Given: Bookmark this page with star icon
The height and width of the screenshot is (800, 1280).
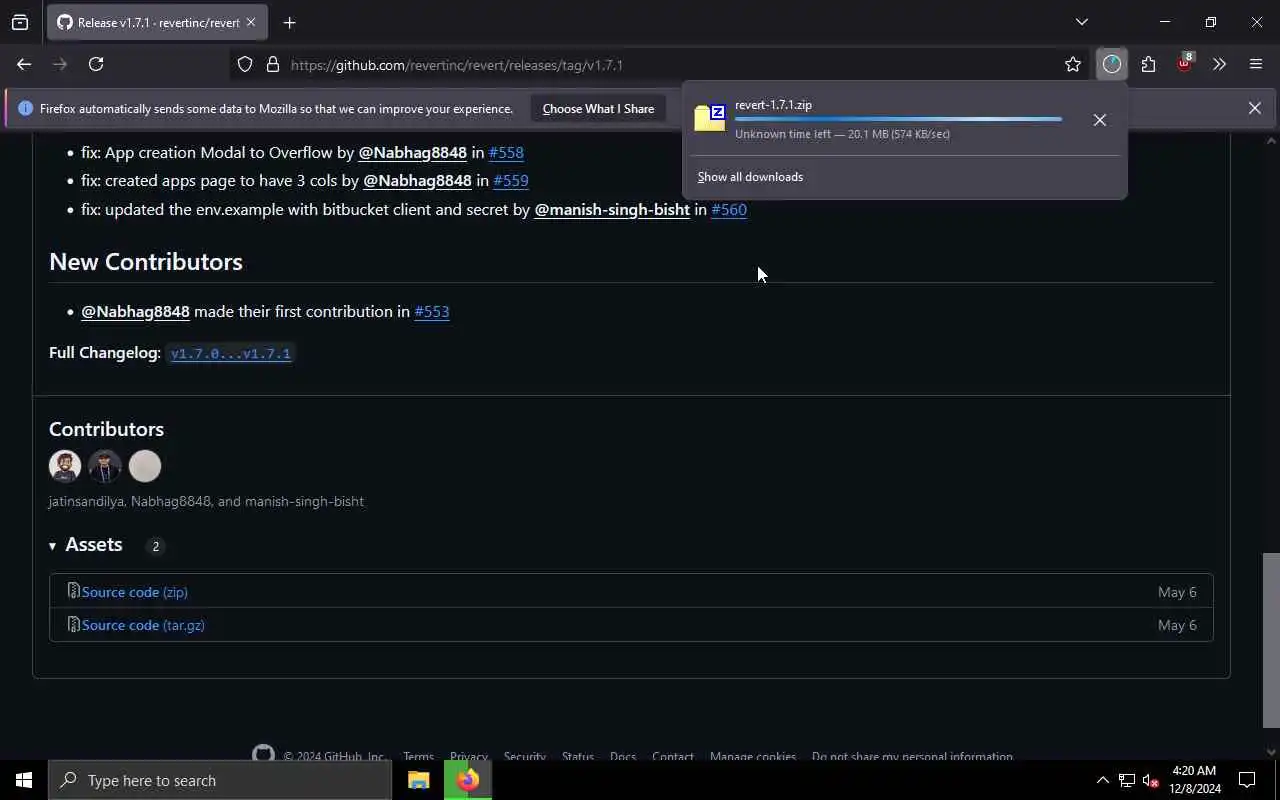Looking at the screenshot, I should (1073, 65).
